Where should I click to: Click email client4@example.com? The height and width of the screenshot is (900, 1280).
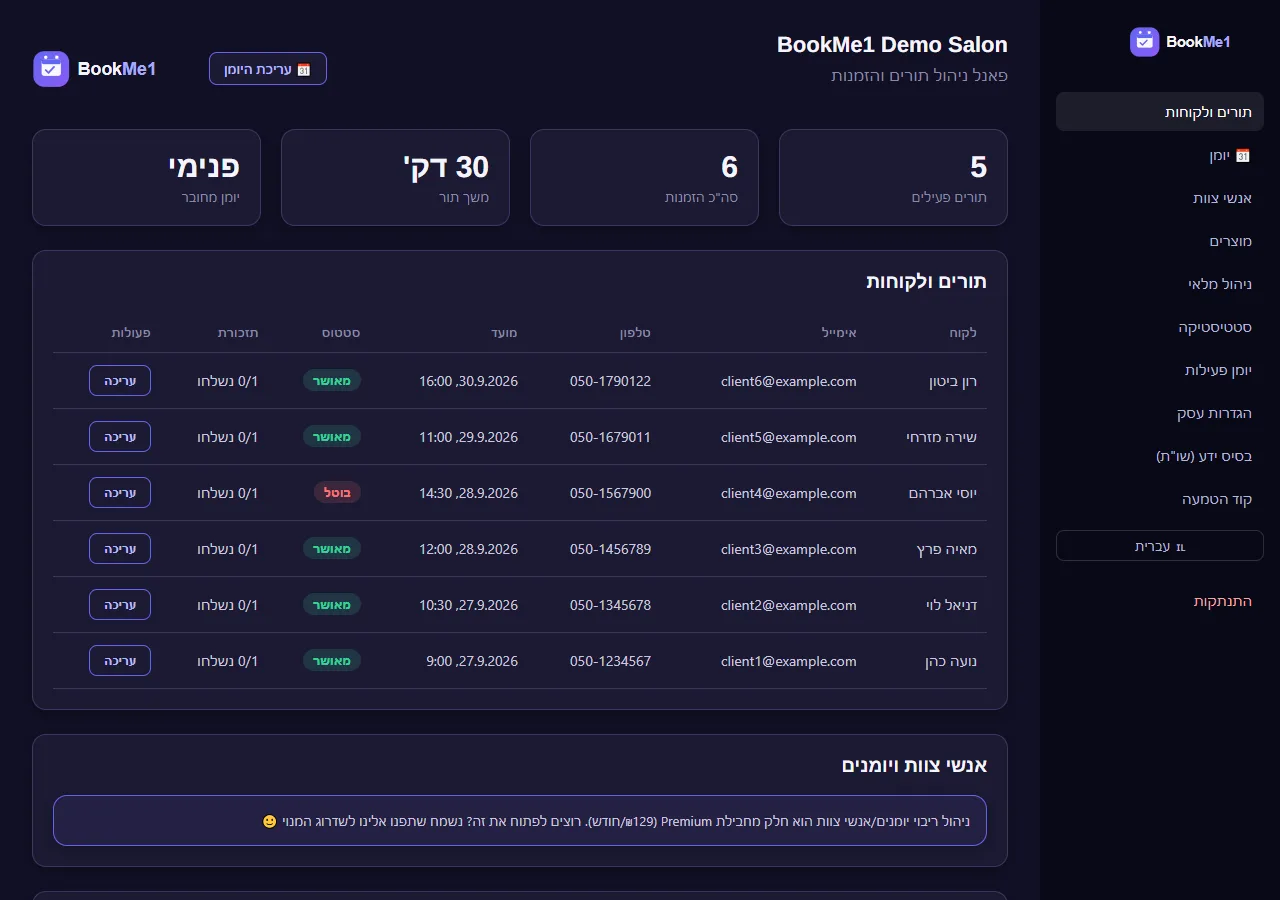(x=789, y=493)
